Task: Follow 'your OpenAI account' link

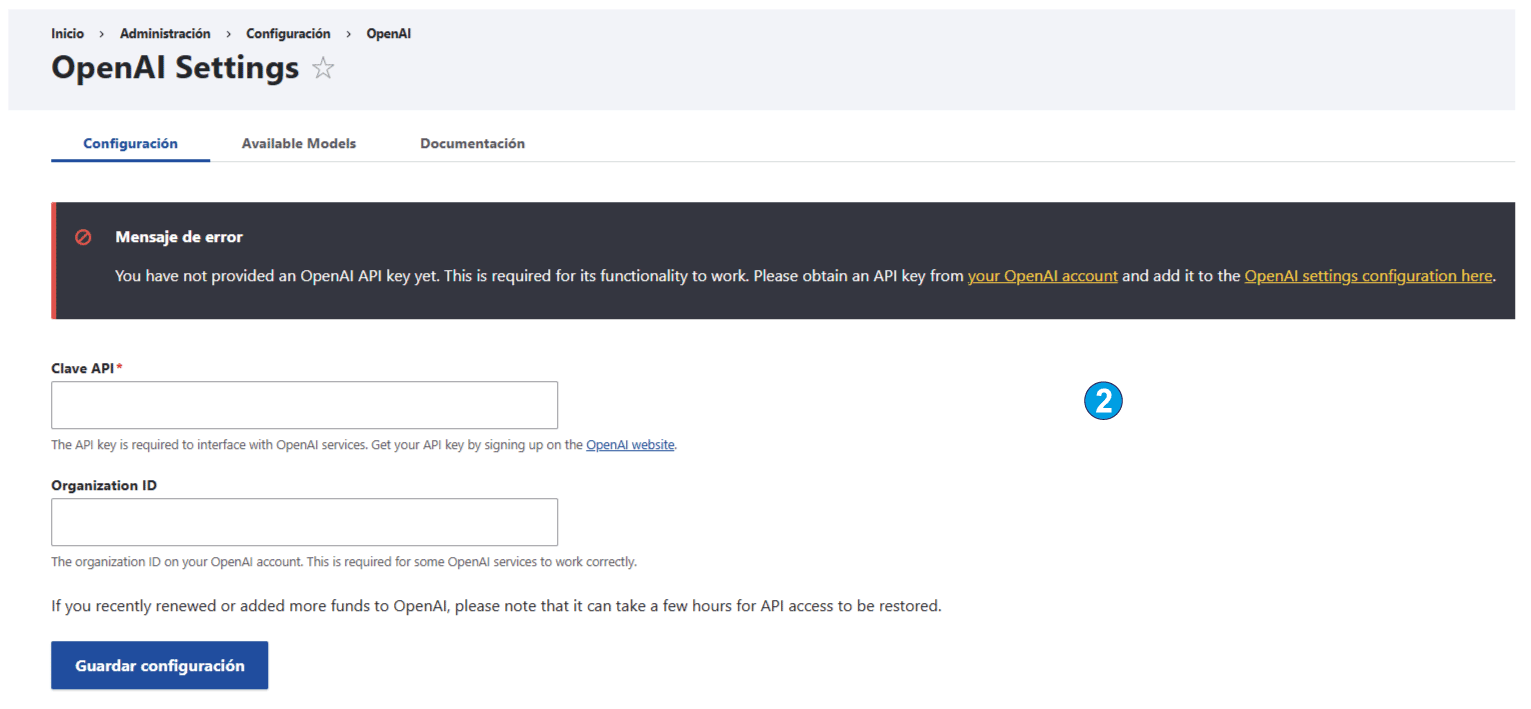Action: 1043,276
